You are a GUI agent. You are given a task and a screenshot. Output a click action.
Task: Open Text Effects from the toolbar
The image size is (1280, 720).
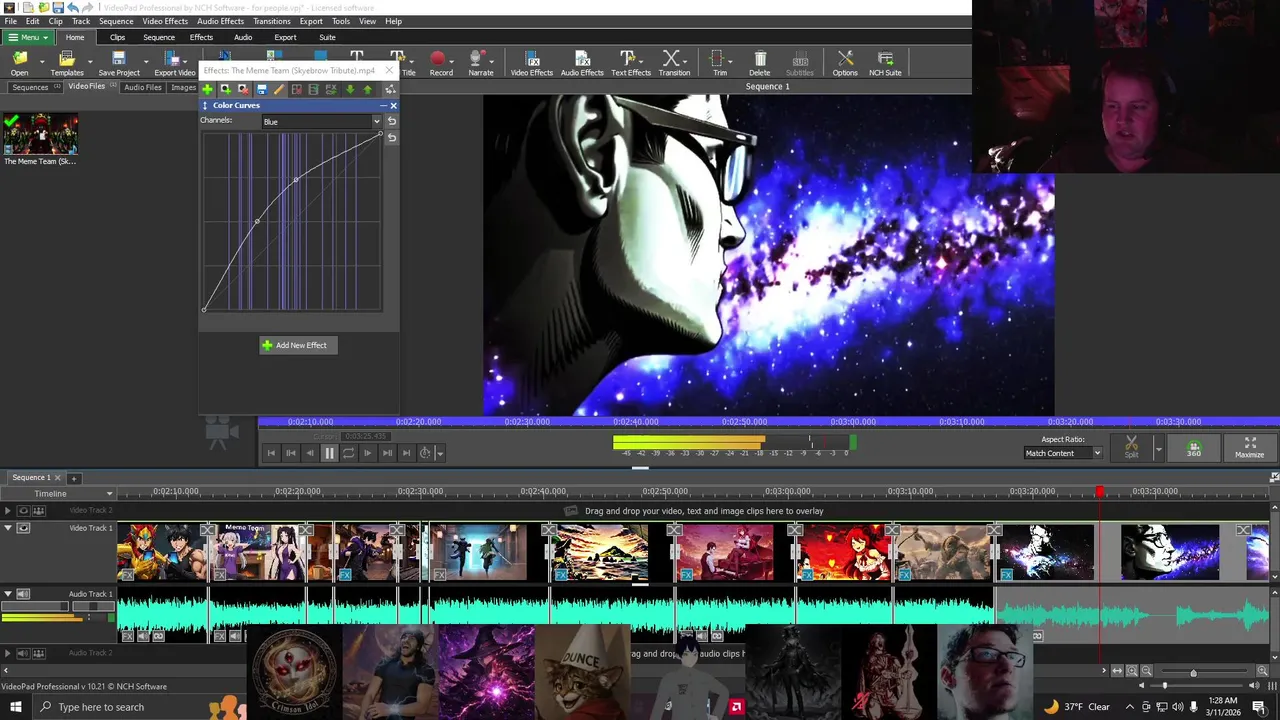(630, 64)
